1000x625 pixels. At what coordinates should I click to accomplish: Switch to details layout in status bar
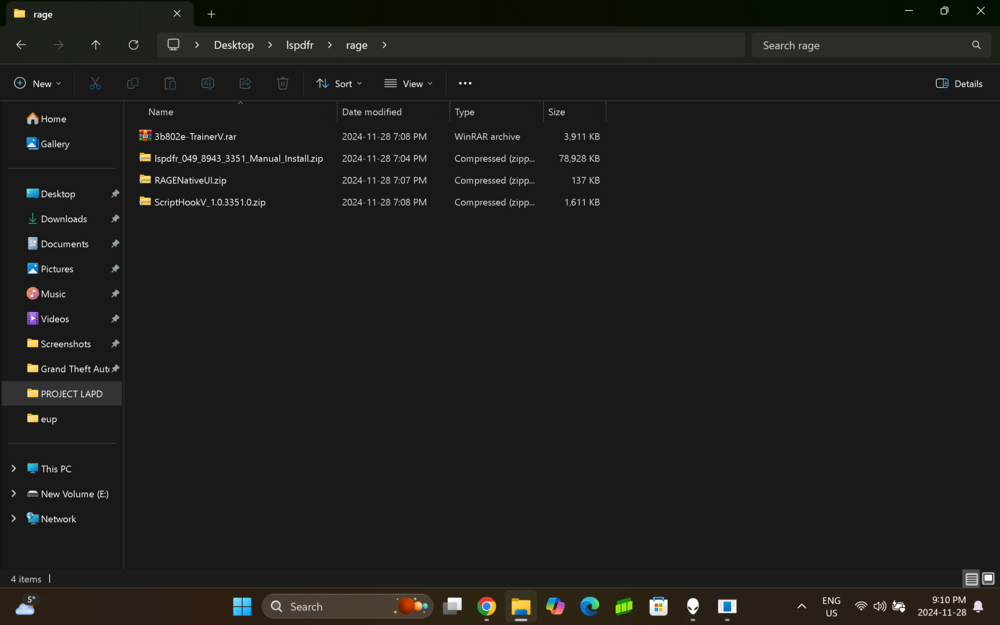[970, 579]
